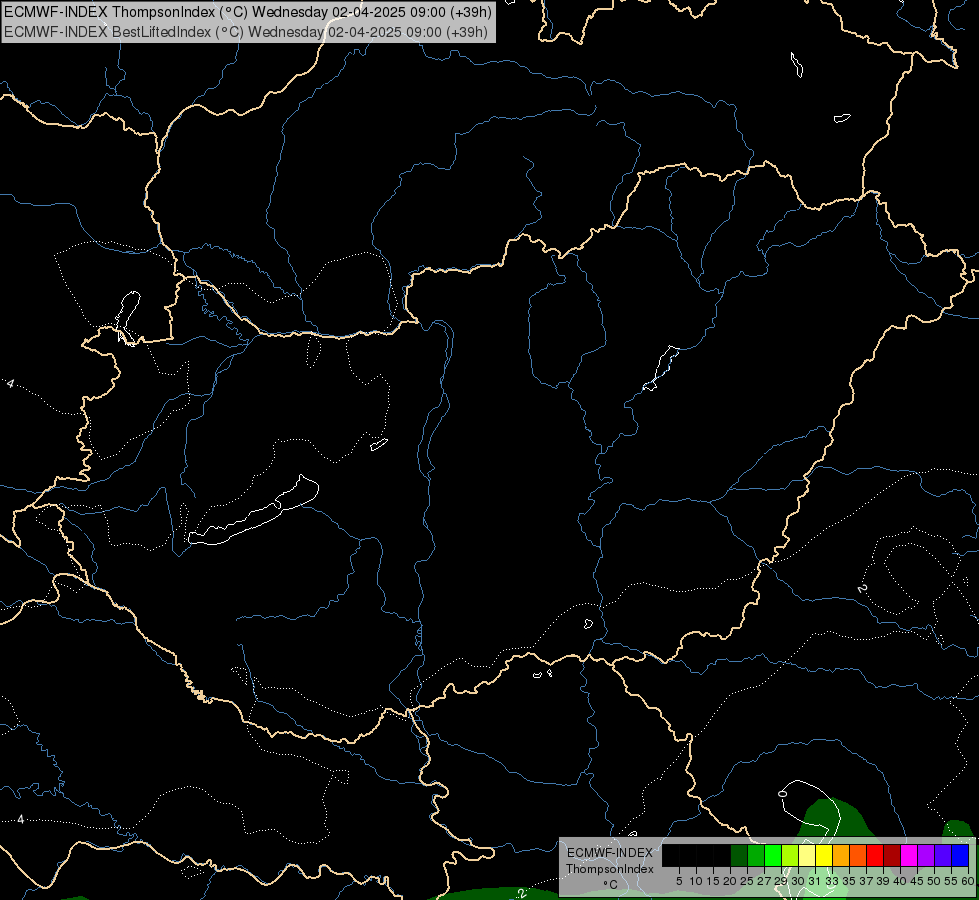This screenshot has height=900, width=979.
Task: Select the violet 50–55 legend swatch
Action: coord(943,855)
